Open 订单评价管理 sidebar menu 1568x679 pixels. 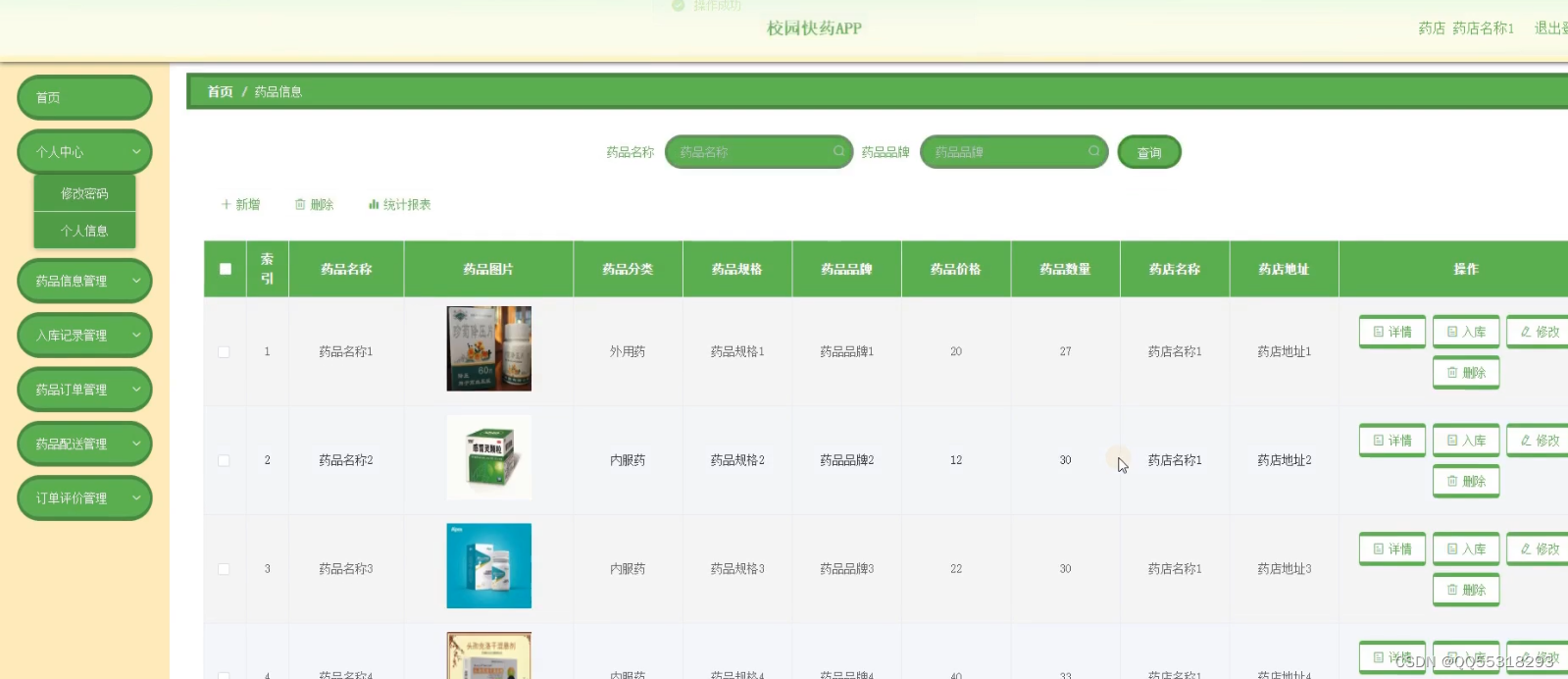pyautogui.click(x=84, y=498)
